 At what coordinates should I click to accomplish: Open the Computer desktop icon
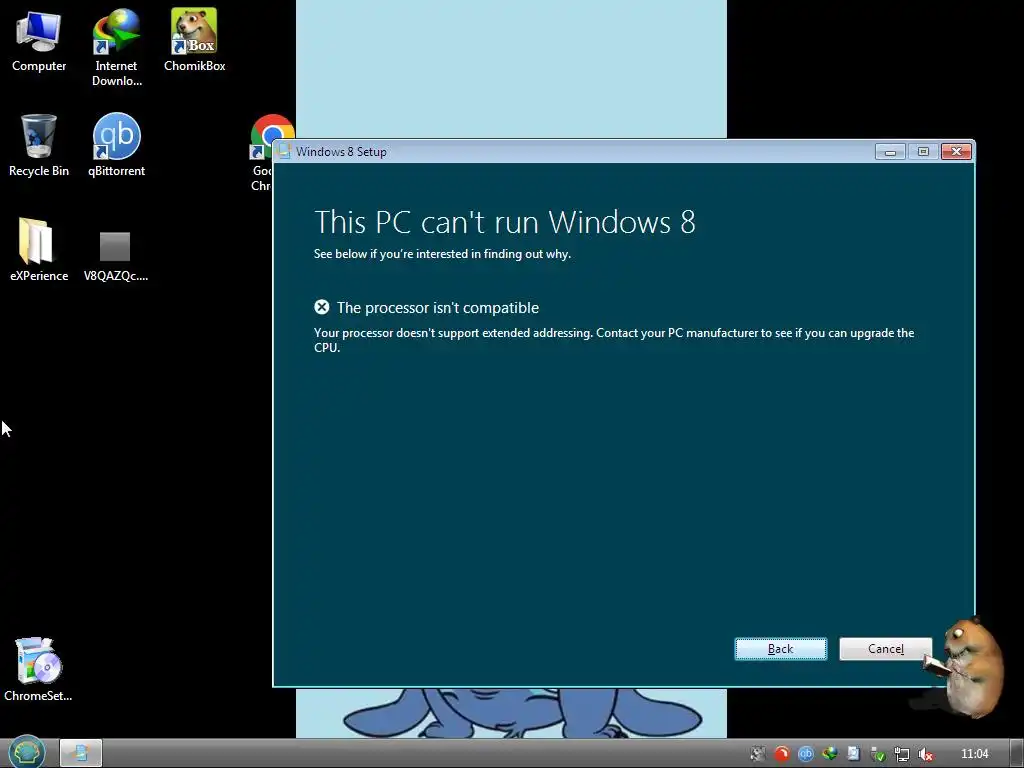[39, 40]
